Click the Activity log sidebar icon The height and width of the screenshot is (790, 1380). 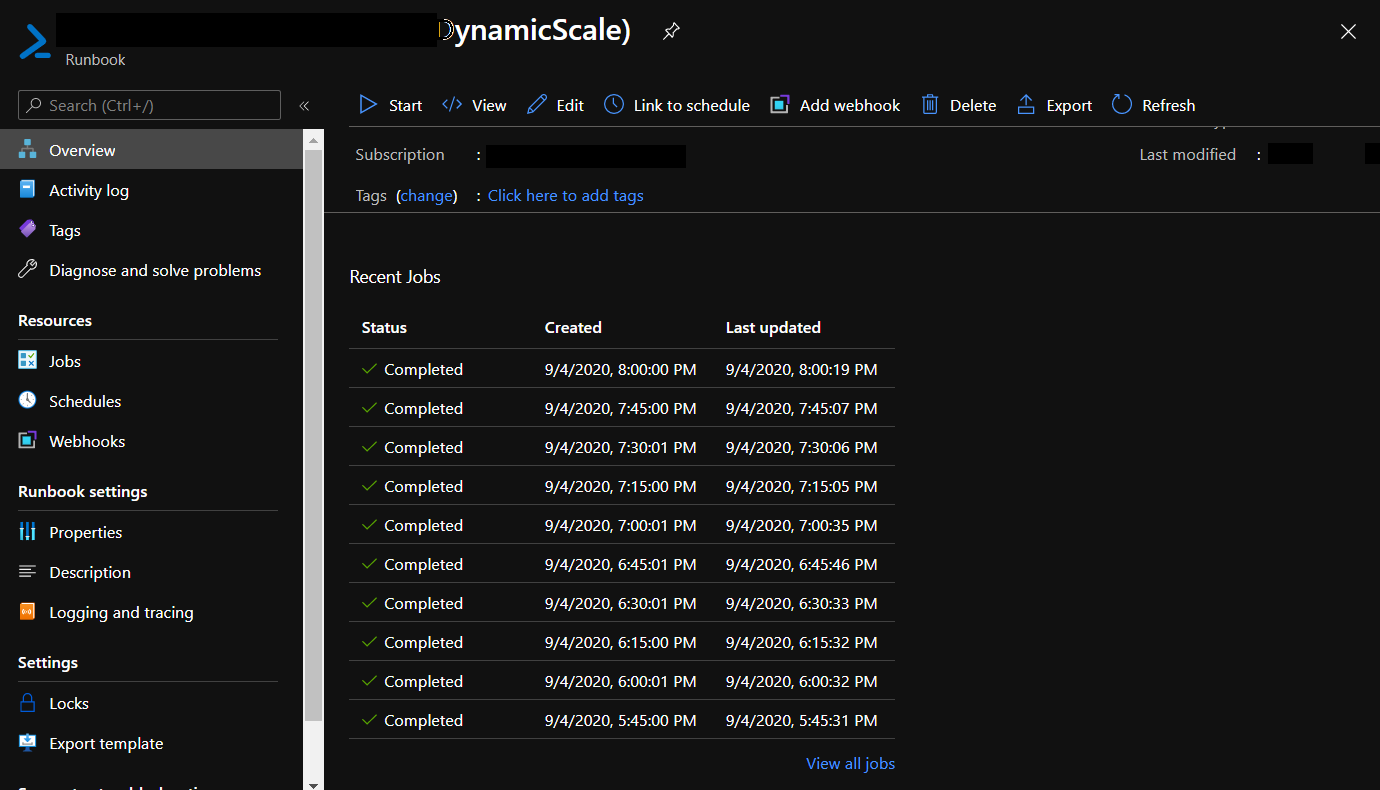coord(28,190)
